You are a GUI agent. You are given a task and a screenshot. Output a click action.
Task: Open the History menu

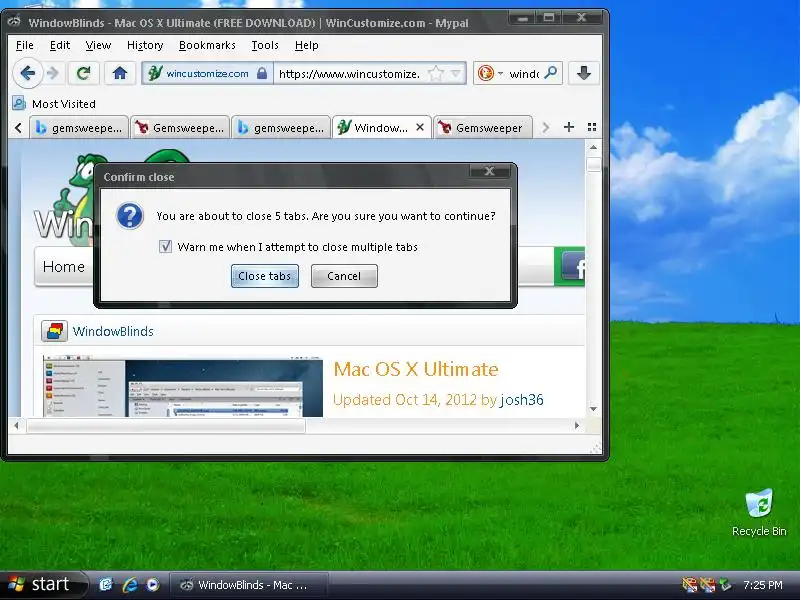(145, 45)
